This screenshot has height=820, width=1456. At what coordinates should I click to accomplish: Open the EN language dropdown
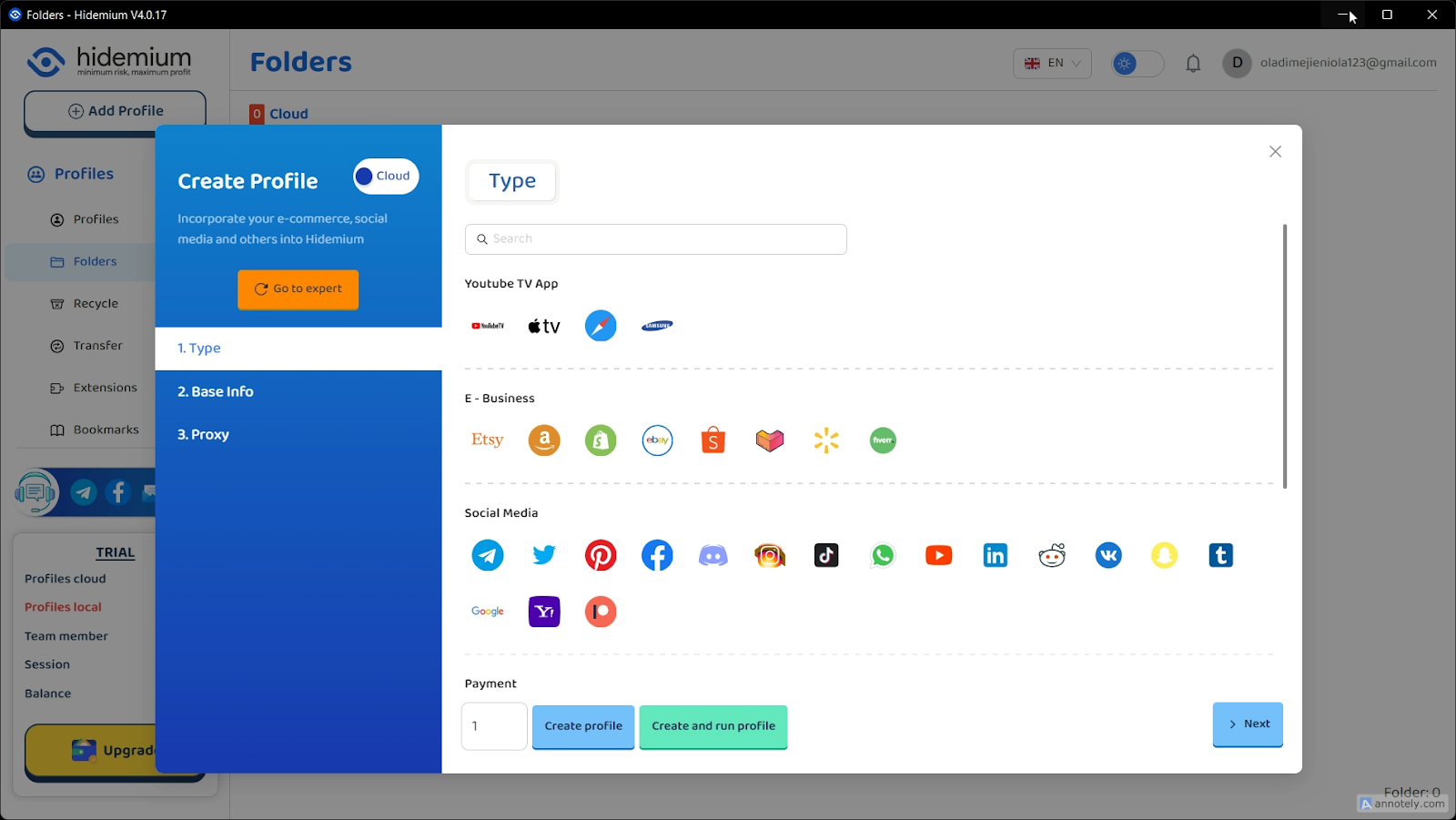point(1052,64)
